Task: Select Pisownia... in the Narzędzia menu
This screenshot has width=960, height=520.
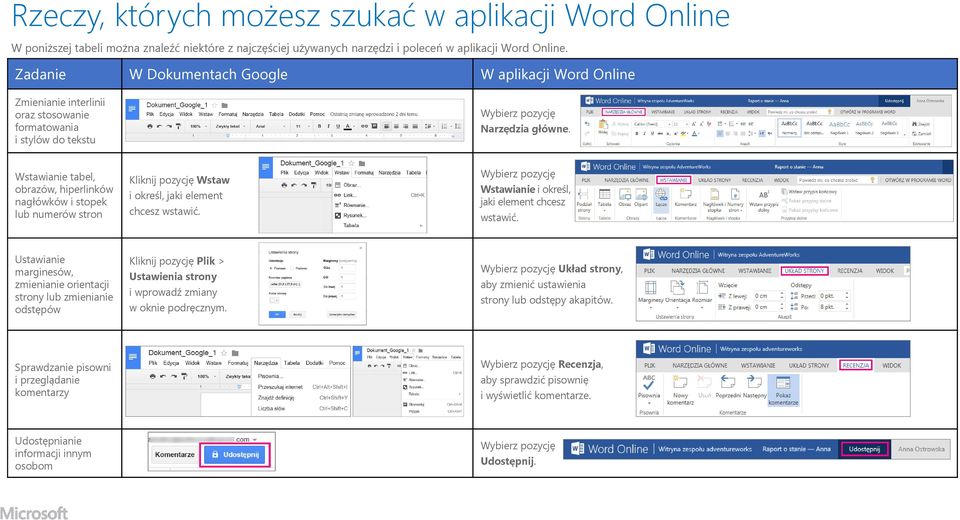Action: click(x=270, y=376)
